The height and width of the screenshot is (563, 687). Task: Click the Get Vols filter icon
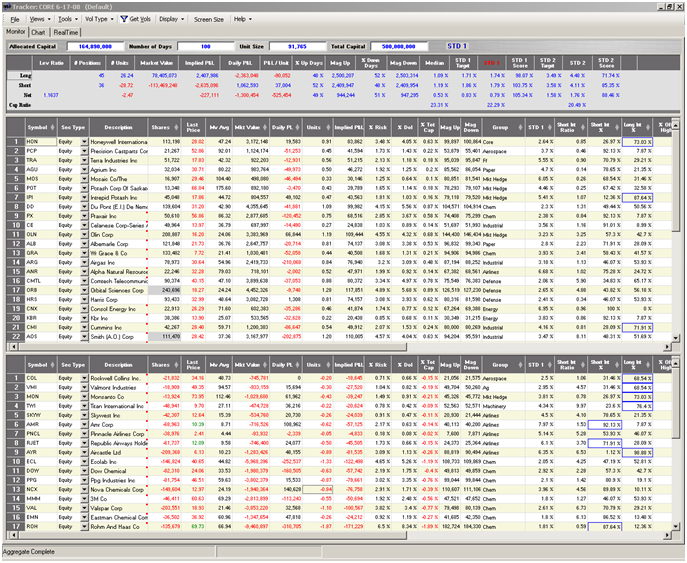[124, 19]
